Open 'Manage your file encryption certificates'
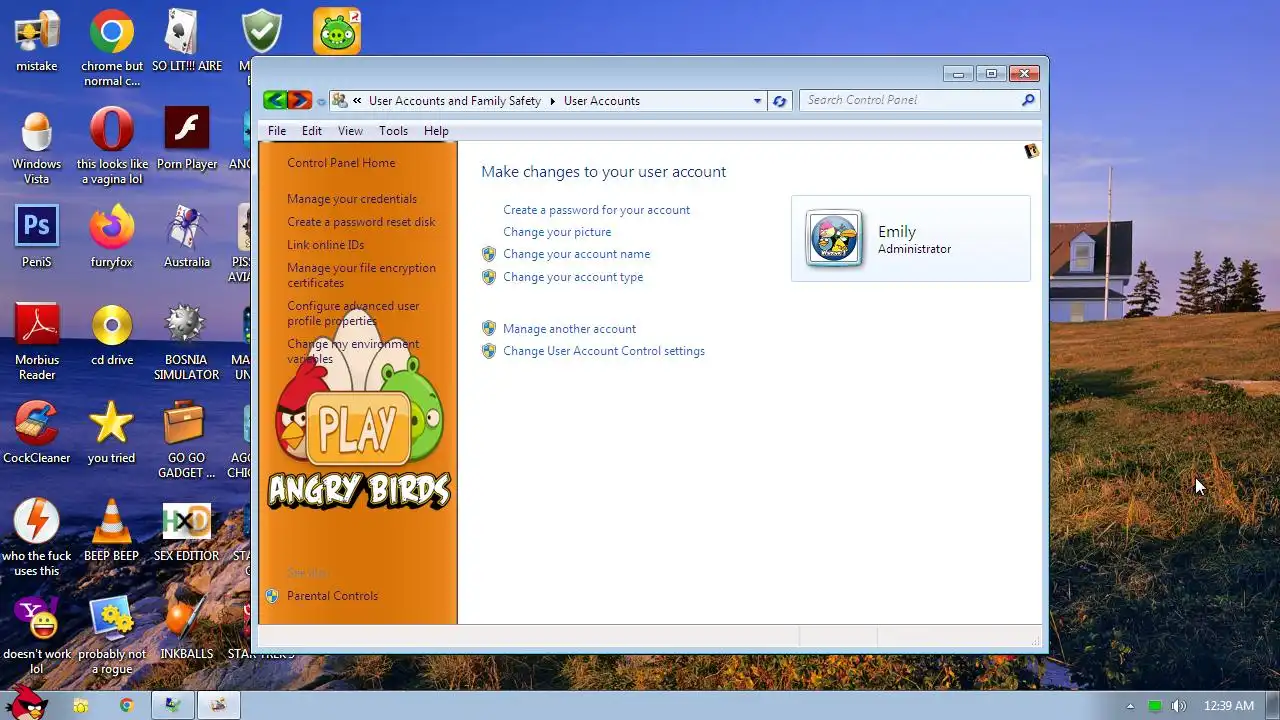 tap(361, 275)
